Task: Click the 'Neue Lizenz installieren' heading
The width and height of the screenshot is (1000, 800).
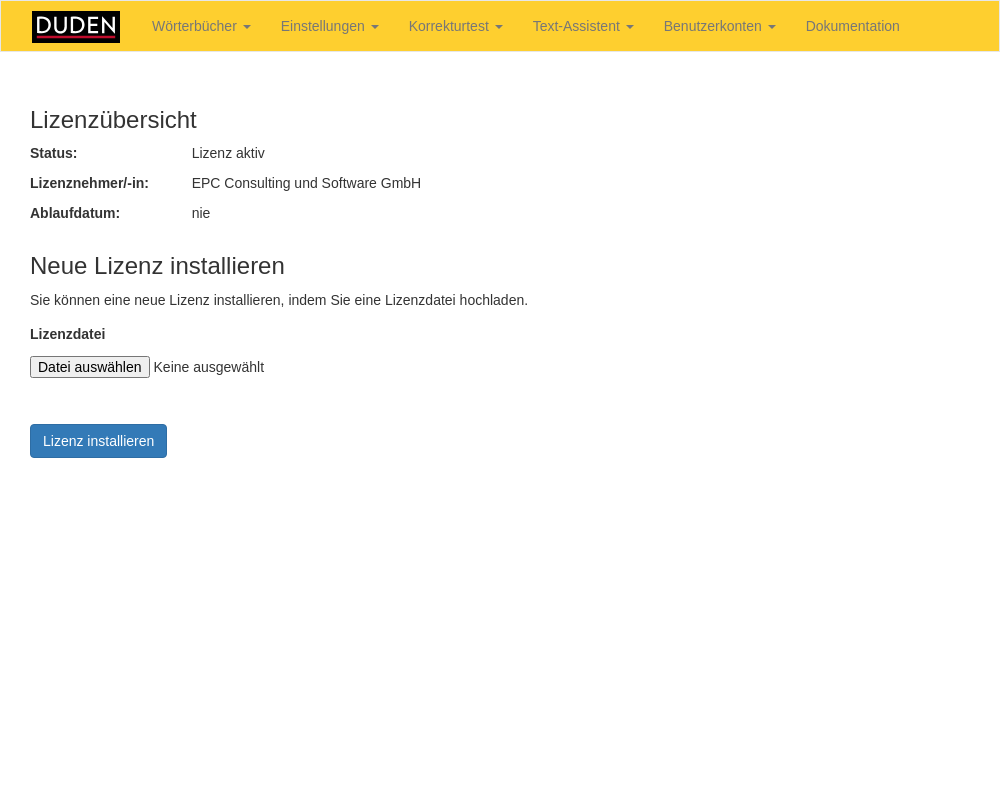Action: tap(157, 266)
